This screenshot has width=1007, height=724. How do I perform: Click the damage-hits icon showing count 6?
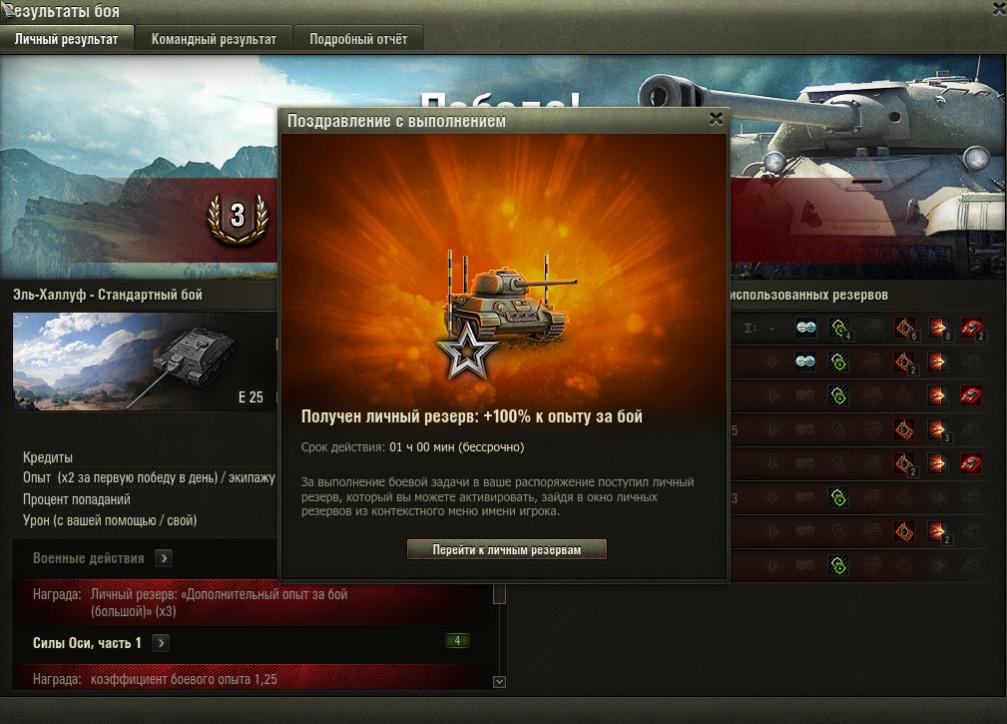tap(906, 328)
